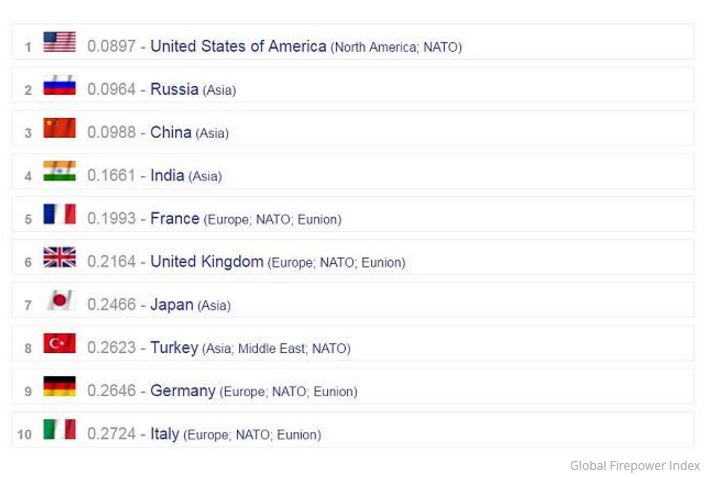This screenshot has height=477, width=719.
Task: Open the France country entry
Action: coord(175,218)
